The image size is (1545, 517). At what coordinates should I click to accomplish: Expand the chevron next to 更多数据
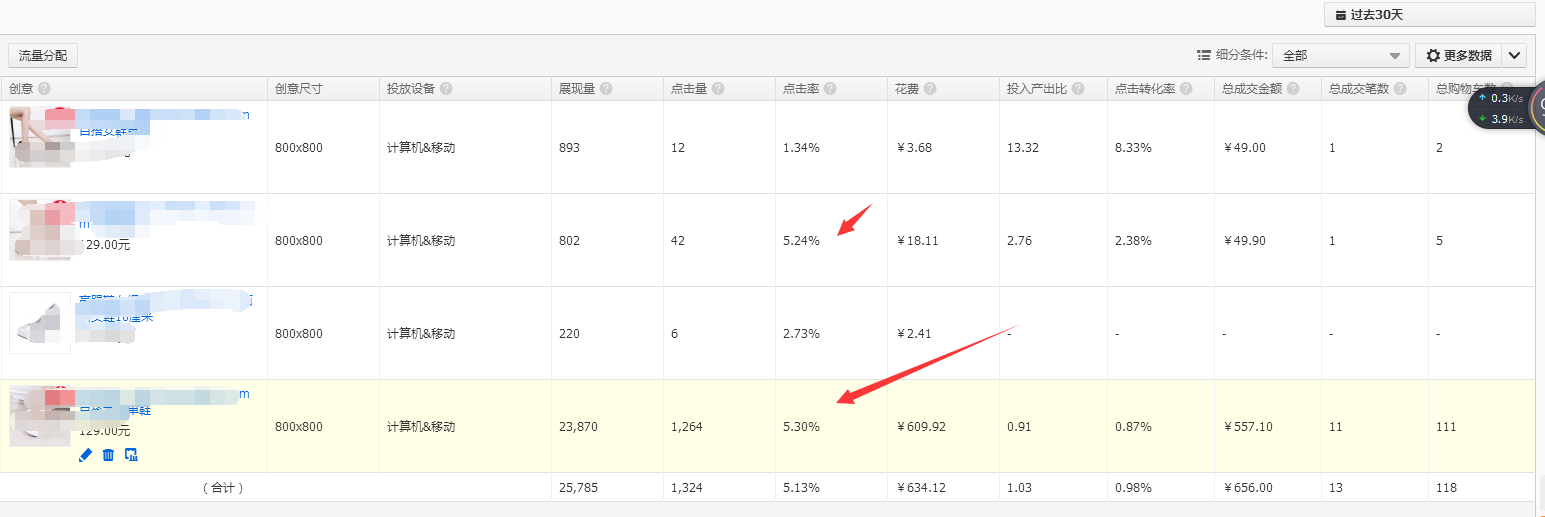pos(1515,56)
